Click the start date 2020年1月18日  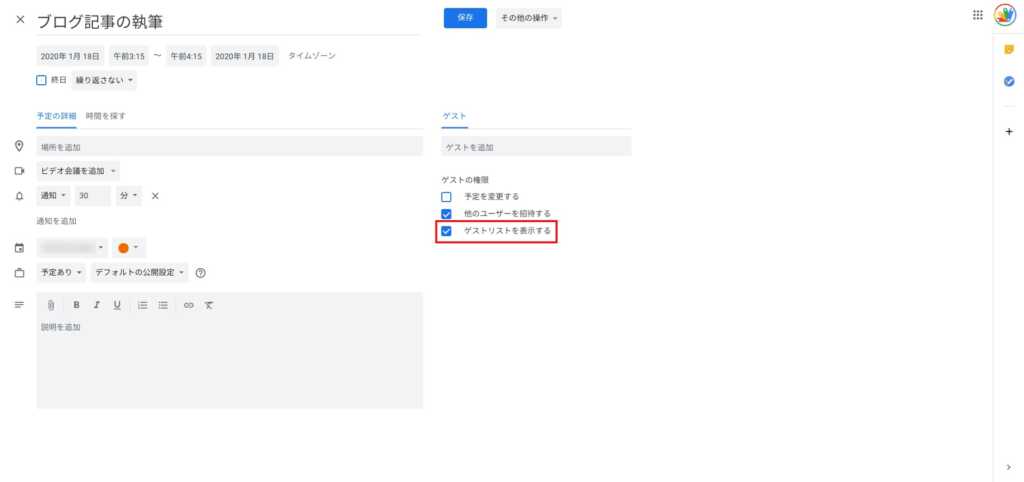pos(70,56)
